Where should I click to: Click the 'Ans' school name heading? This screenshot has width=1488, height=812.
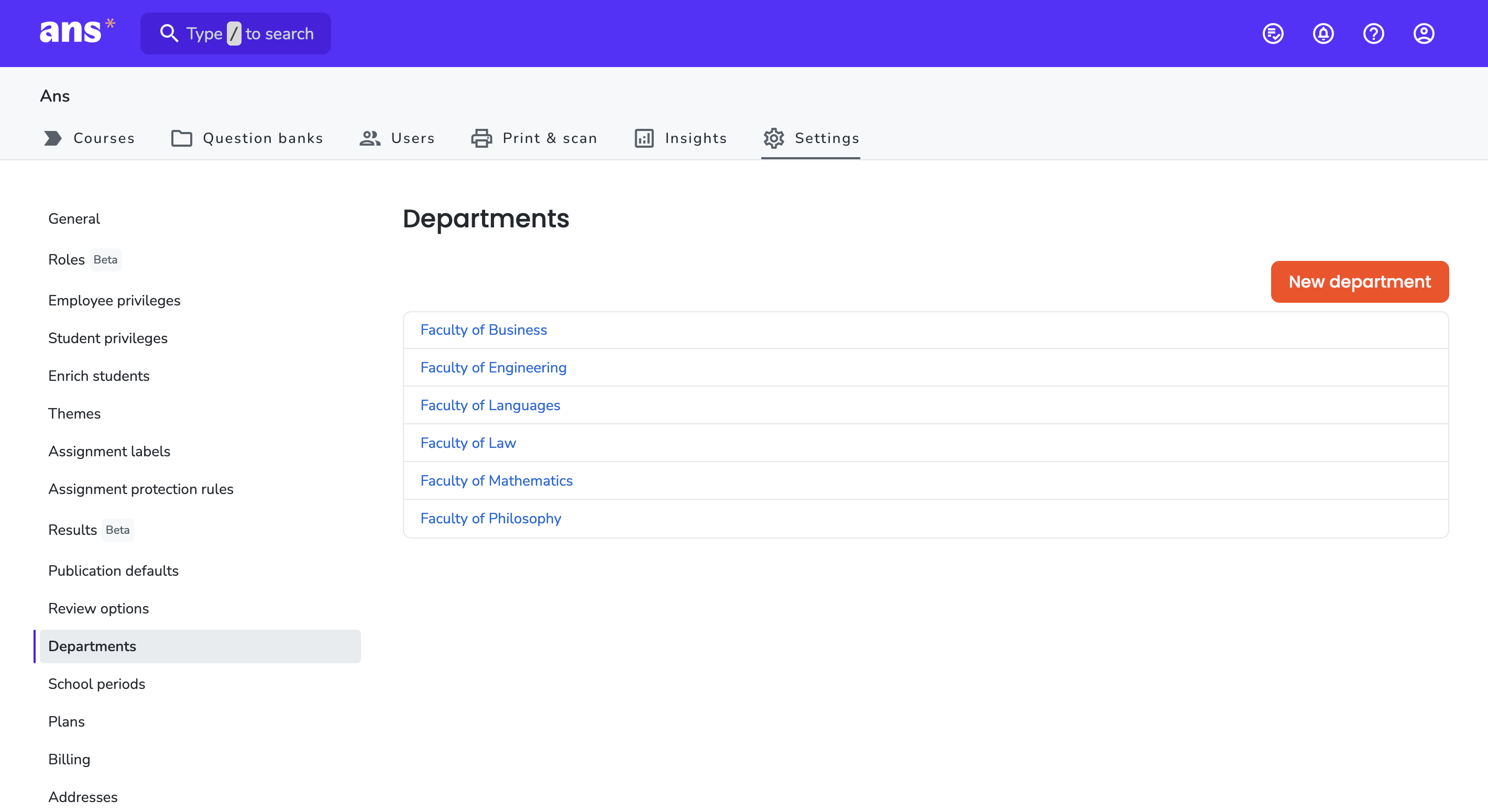(x=55, y=96)
